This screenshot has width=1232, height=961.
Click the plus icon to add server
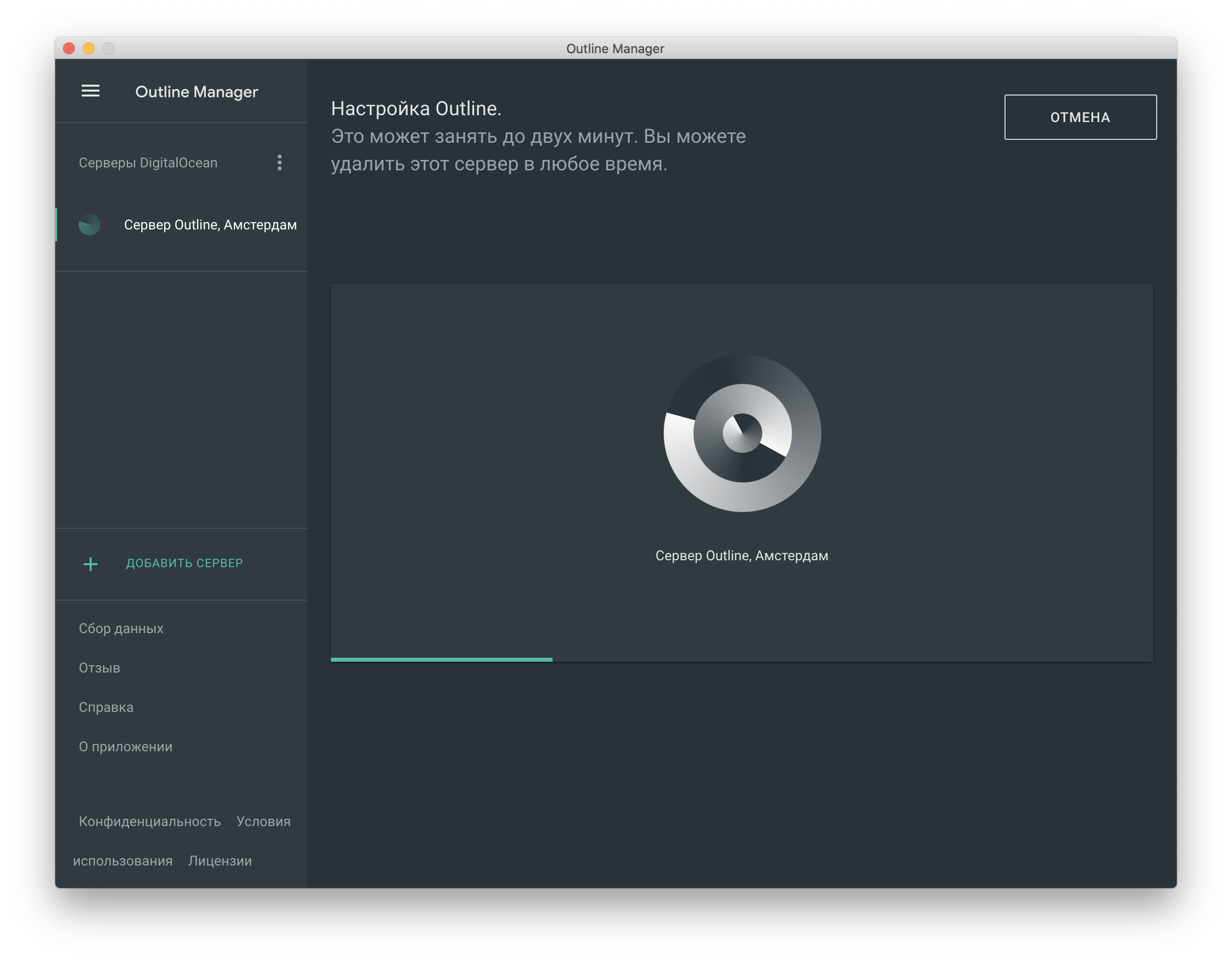90,563
